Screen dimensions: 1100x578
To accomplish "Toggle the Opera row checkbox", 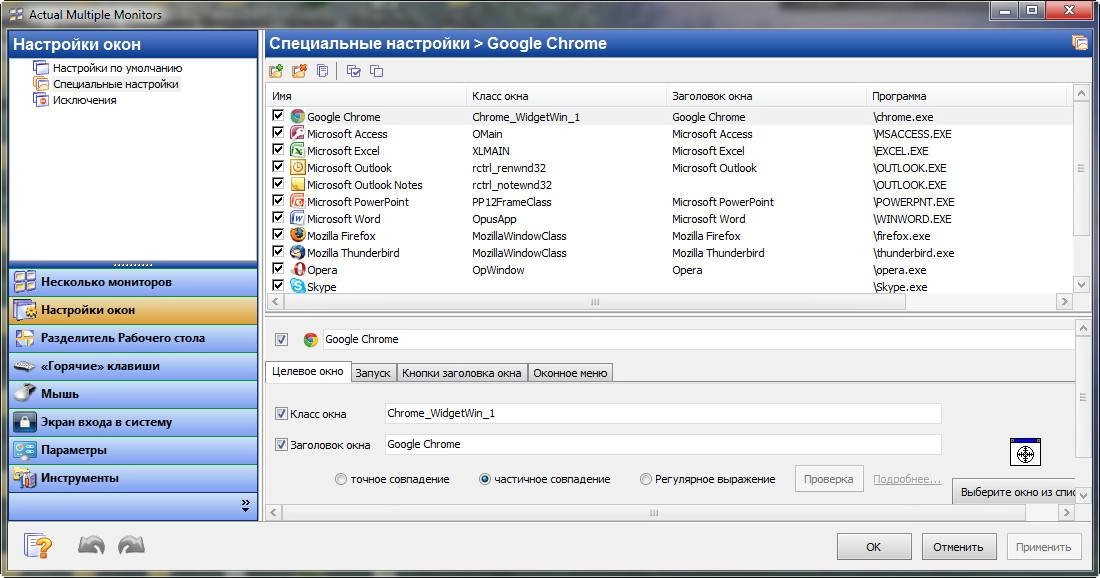I will pyautogui.click(x=278, y=268).
